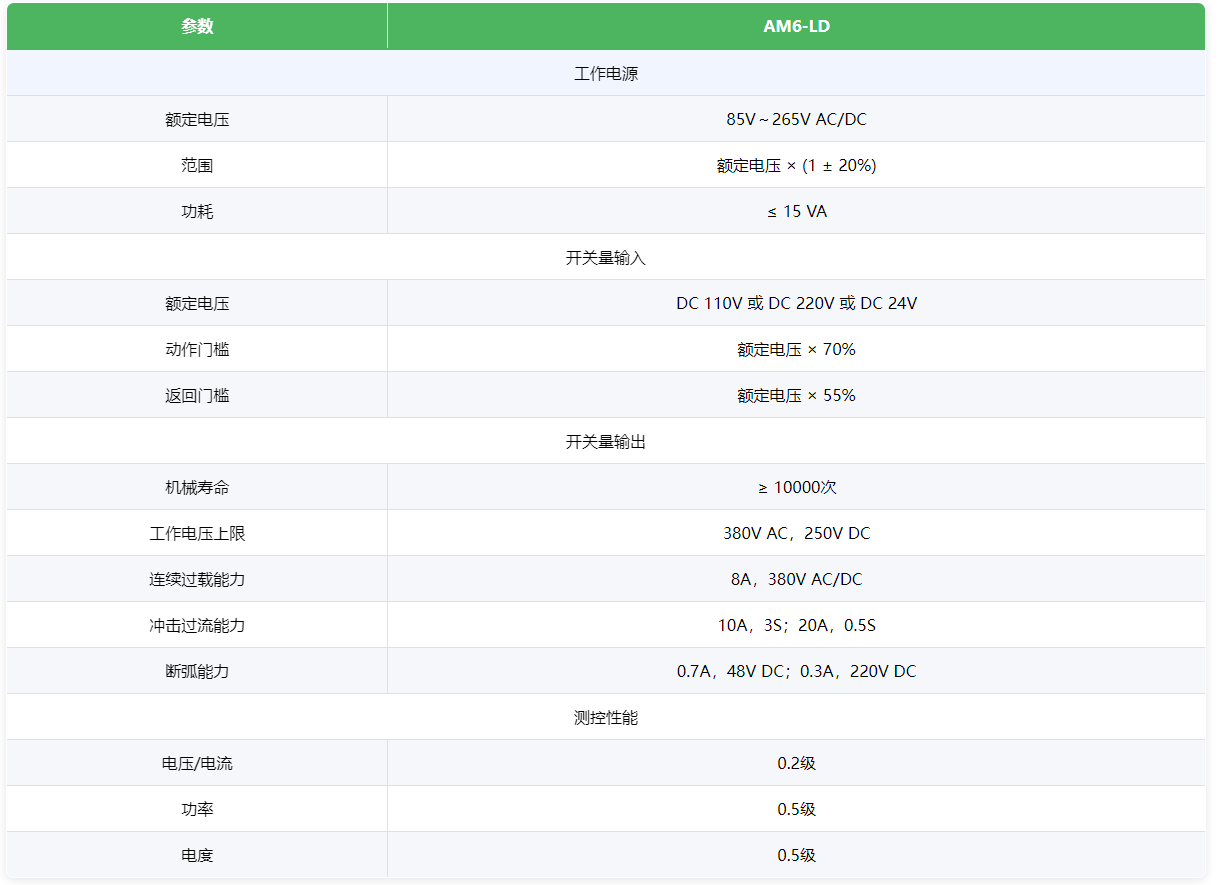Click the AM6-LD column header
Image resolution: width=1219 pixels, height=885 pixels.
coord(796,27)
